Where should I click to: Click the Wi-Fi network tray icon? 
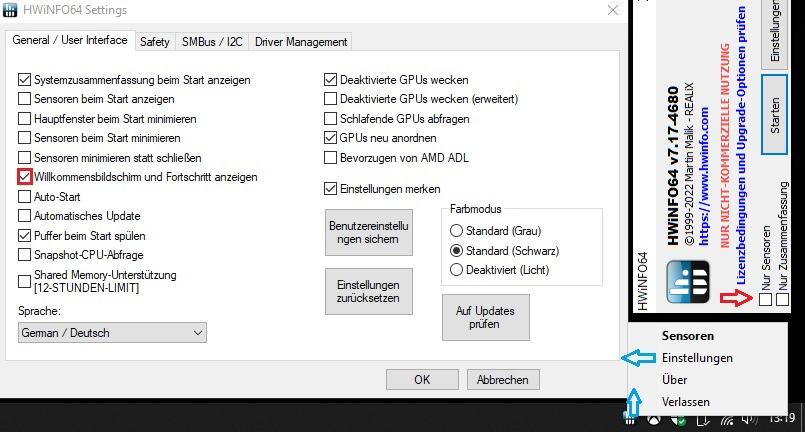point(727,420)
